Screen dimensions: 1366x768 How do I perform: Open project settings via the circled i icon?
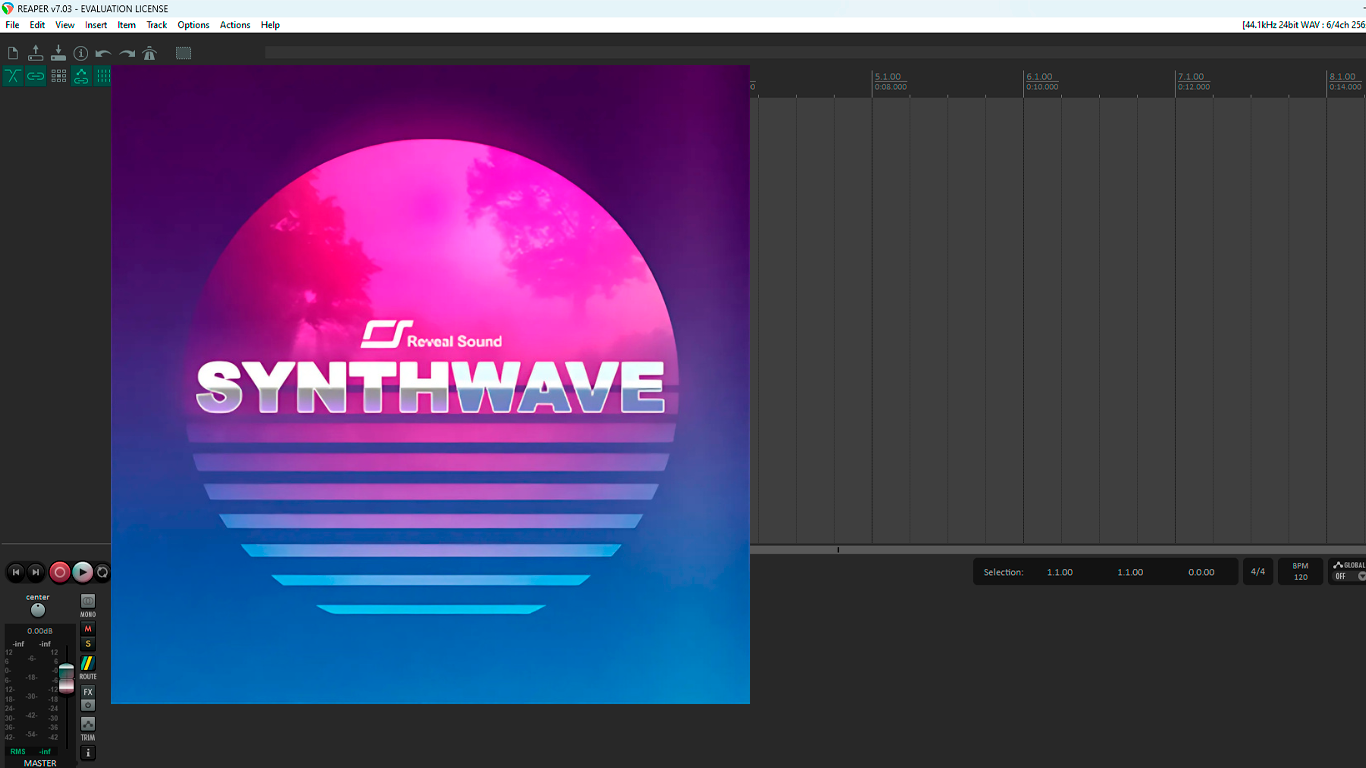tap(81, 53)
